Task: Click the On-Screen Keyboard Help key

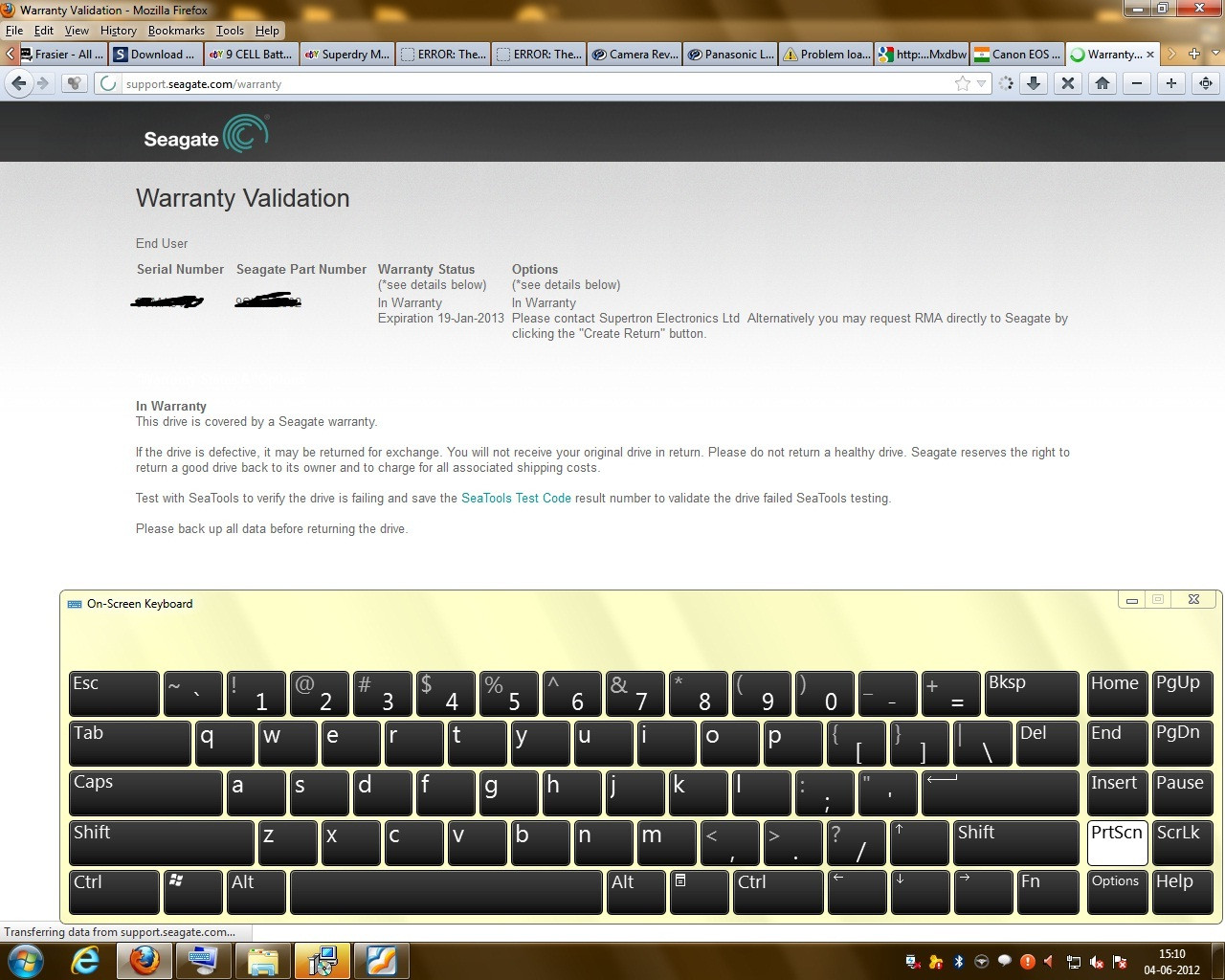Action: pos(1183,893)
